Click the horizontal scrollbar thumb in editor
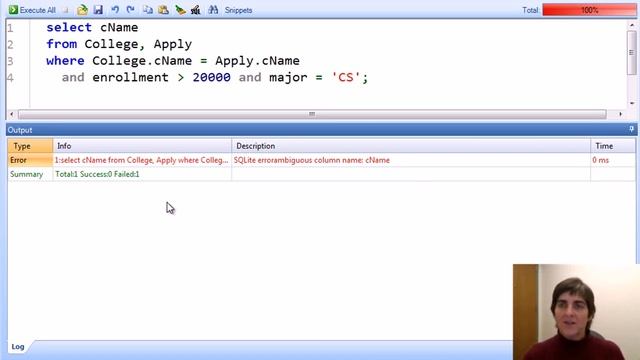The image size is (640, 360). coord(312,114)
